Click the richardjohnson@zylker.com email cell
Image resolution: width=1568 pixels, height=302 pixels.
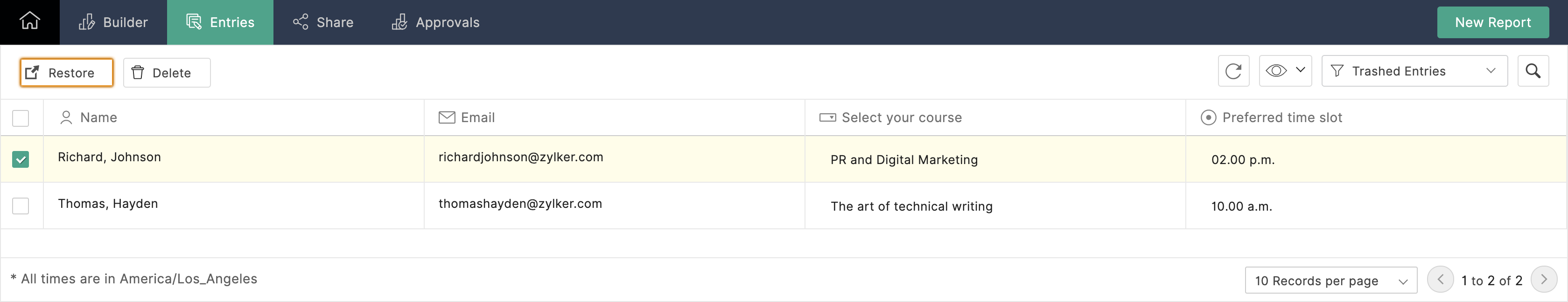point(520,158)
